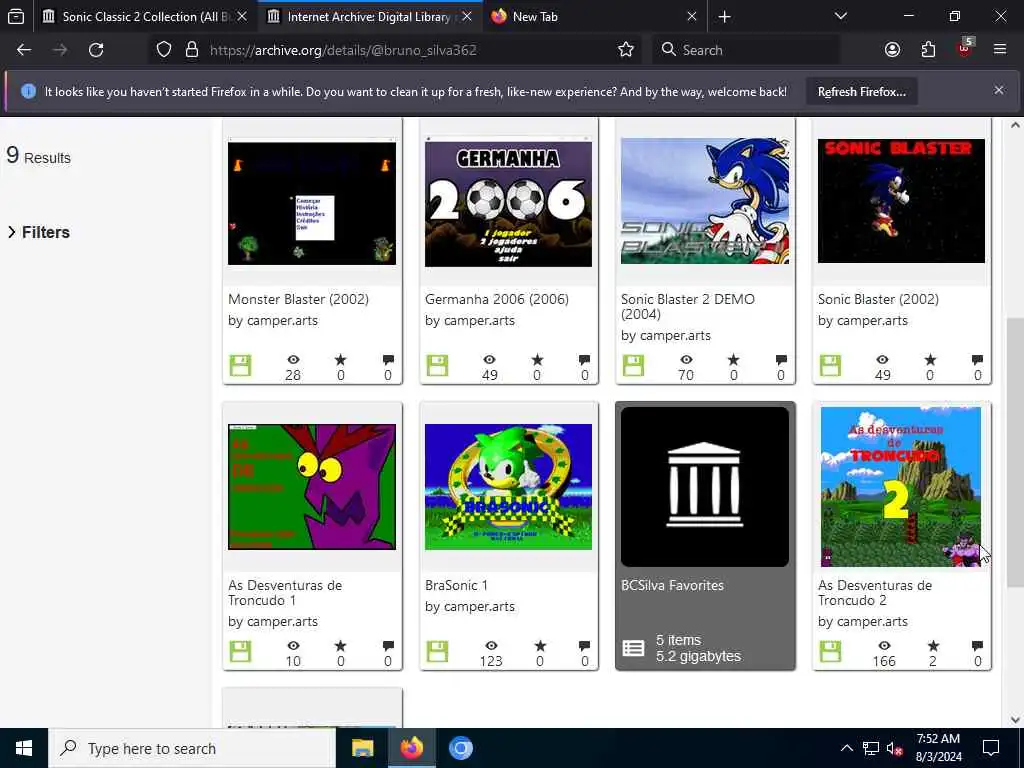Click the BraSonic green hedgehog thumbnail

click(x=508, y=487)
